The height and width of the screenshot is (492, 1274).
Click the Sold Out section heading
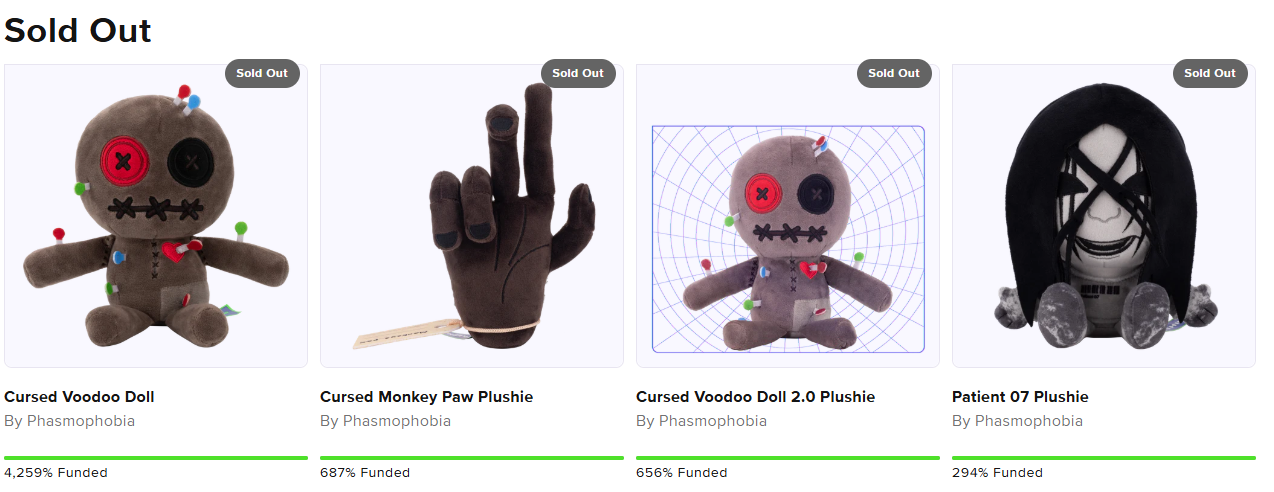pyautogui.click(x=78, y=30)
